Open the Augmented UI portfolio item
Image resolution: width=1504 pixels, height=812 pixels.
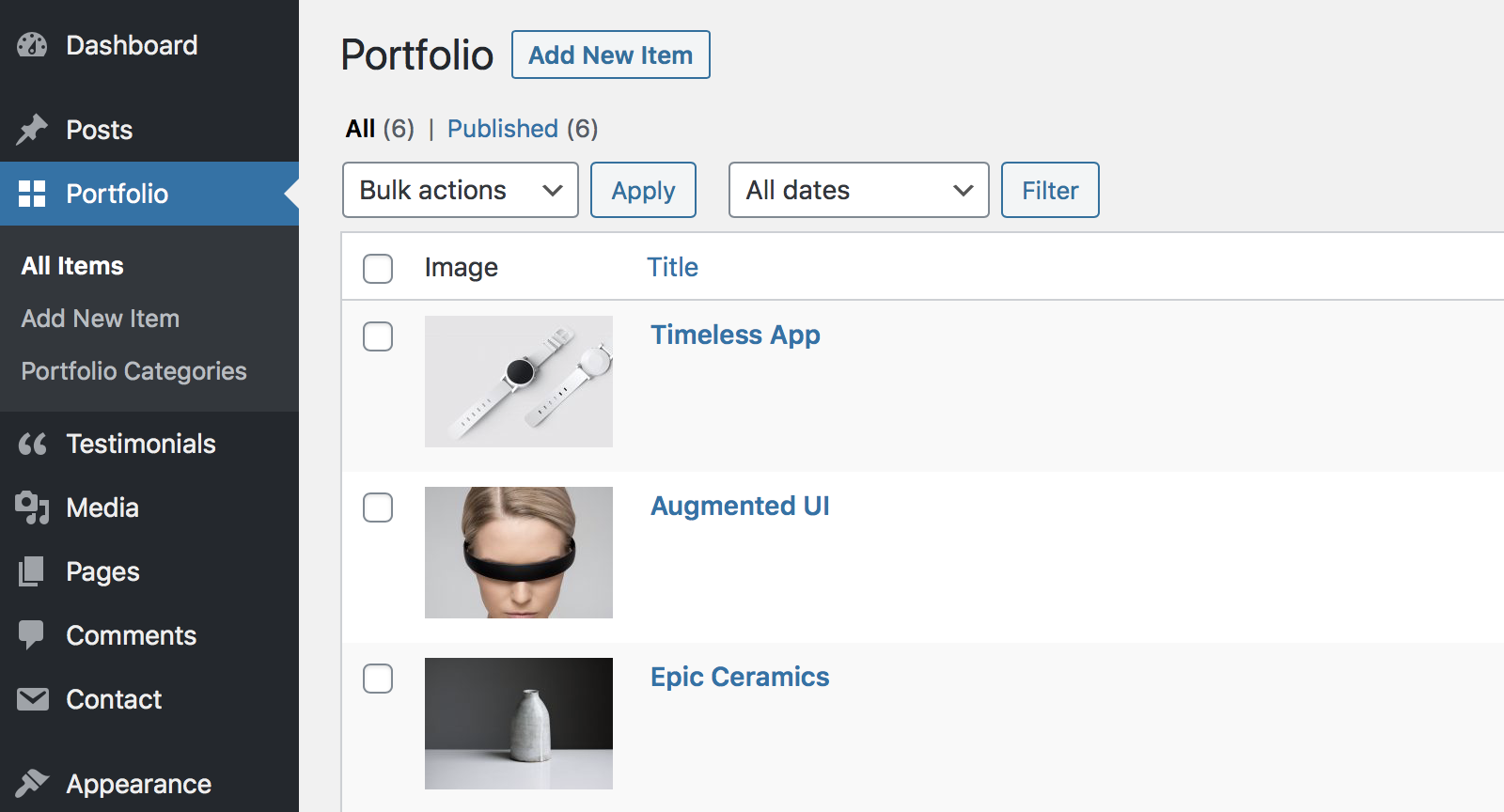[x=740, y=506]
